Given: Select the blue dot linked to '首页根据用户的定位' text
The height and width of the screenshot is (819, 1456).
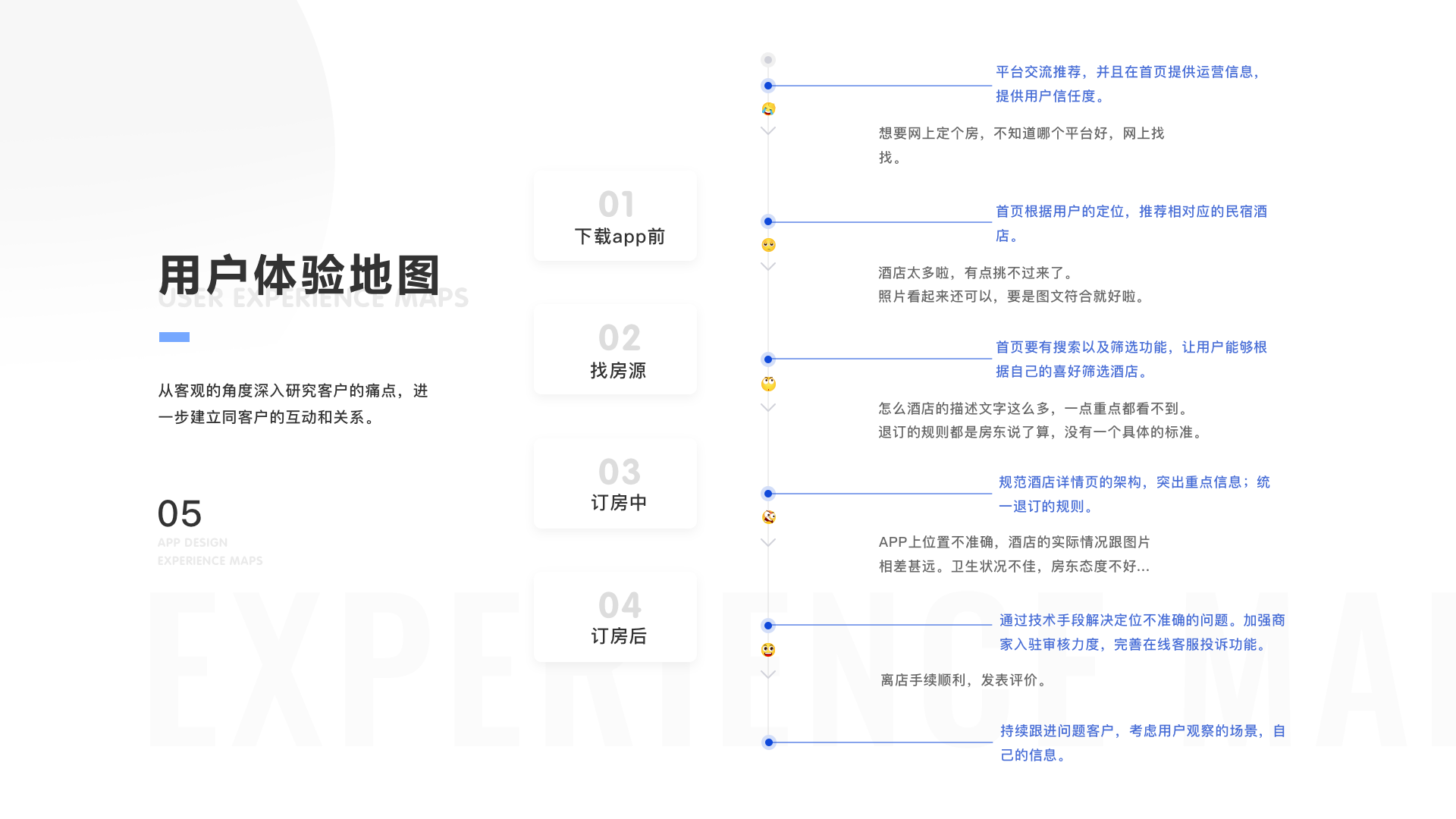Looking at the screenshot, I should coord(768,221).
